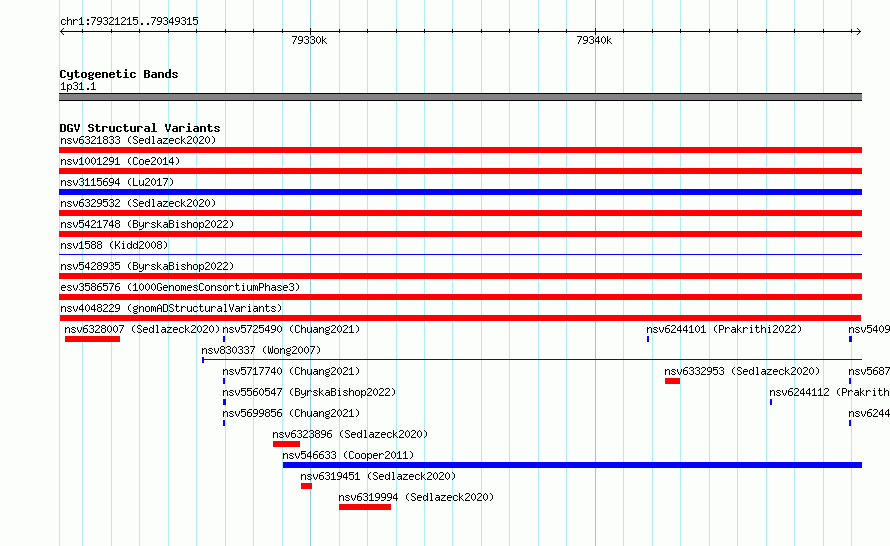Select the thick blue bar of nsv546633
This screenshot has width=890, height=546.
point(572,465)
